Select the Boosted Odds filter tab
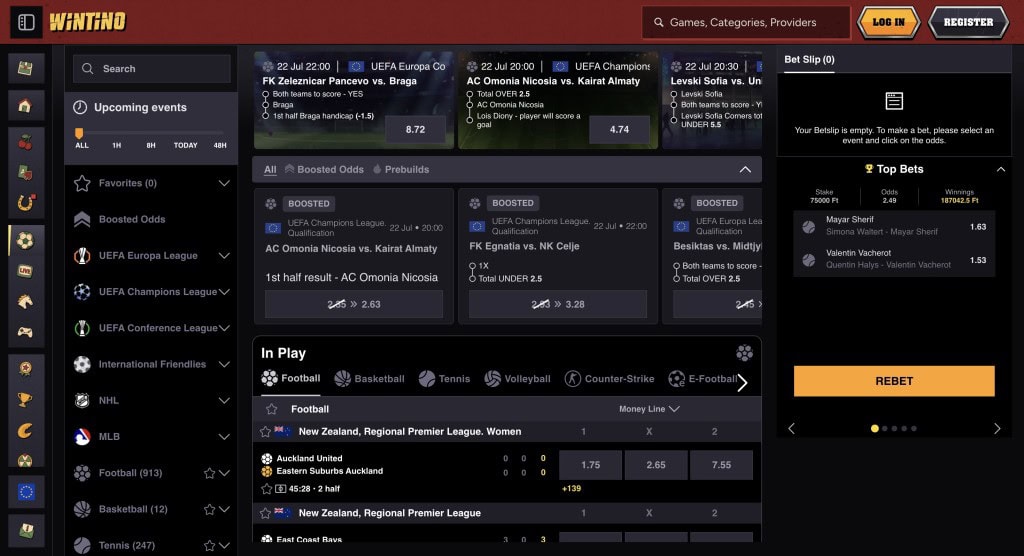Viewport: 1024px width, 556px height. tap(324, 170)
